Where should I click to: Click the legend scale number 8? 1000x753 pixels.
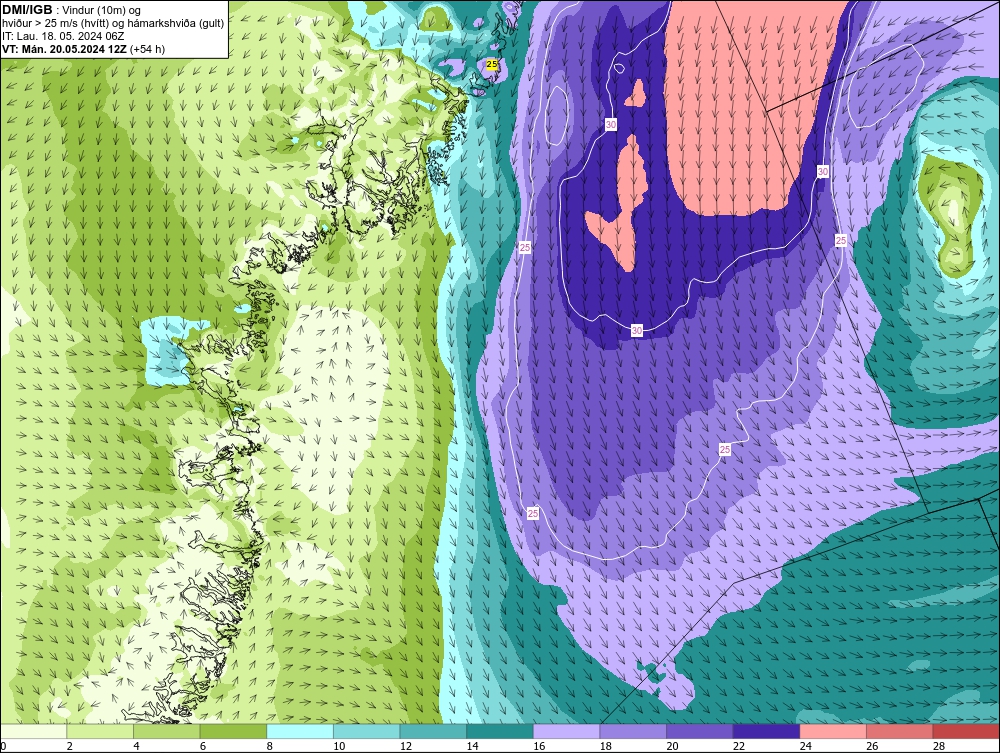(270, 746)
